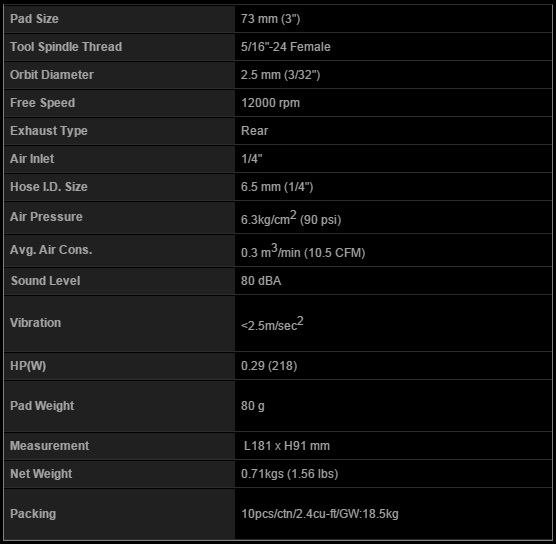Select the 80 dBA sound level value

pyautogui.click(x=261, y=281)
